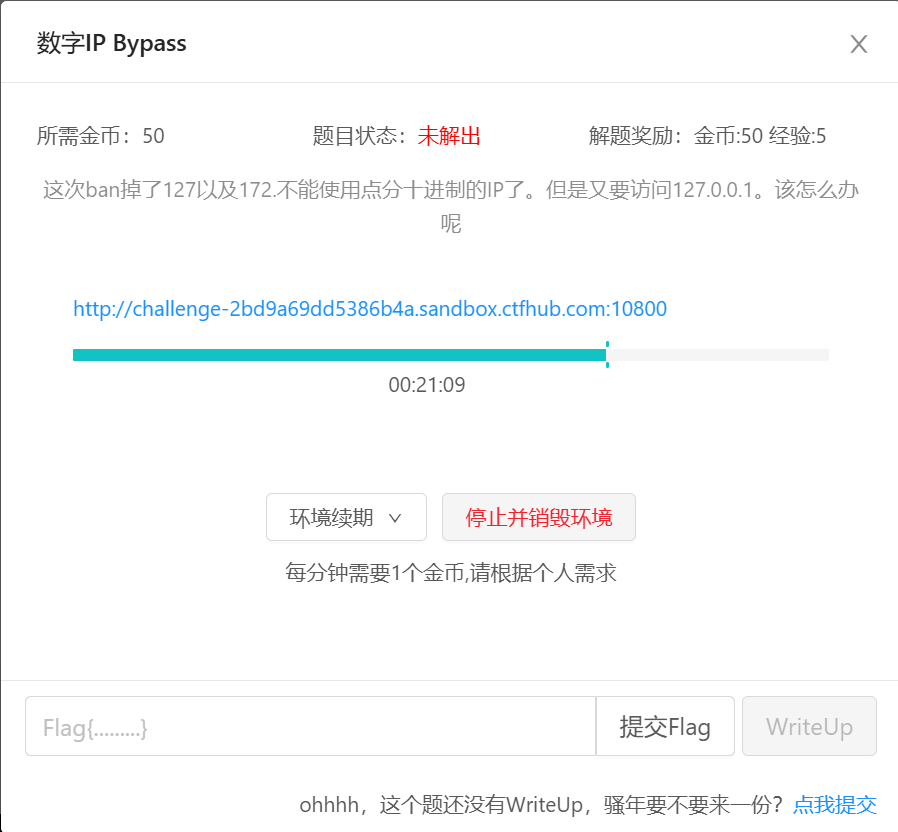This screenshot has width=898, height=832.
Task: Click the challenge description mentioning 127.0.0.1
Action: [x=450, y=191]
